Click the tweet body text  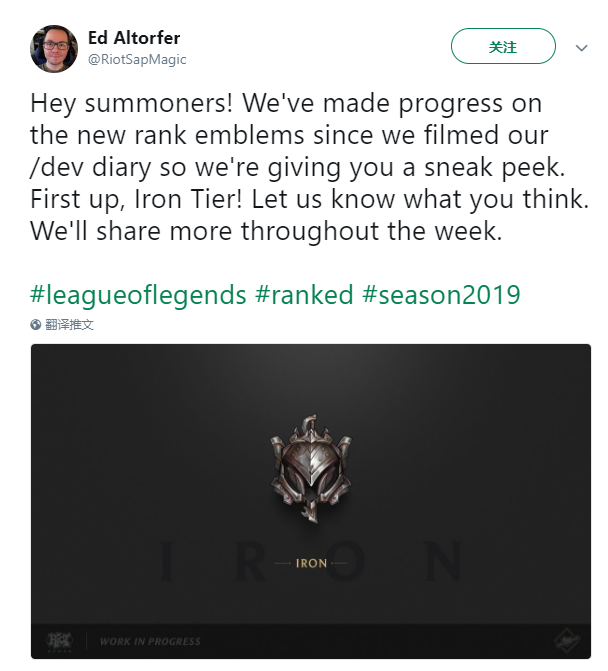(x=309, y=167)
